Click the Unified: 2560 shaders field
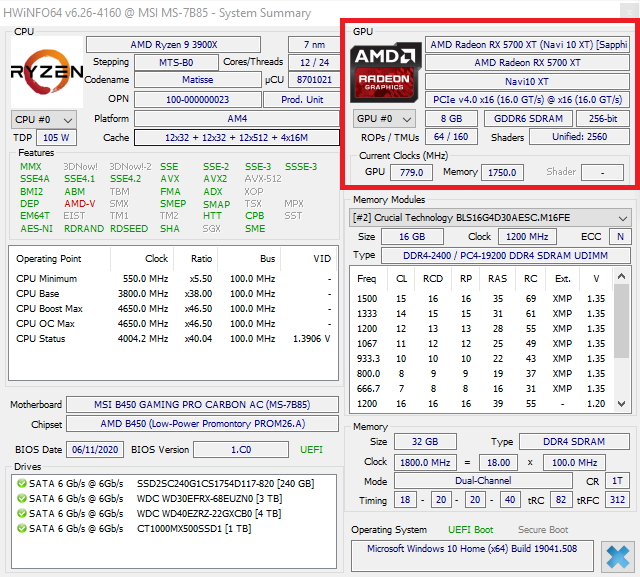 click(579, 137)
